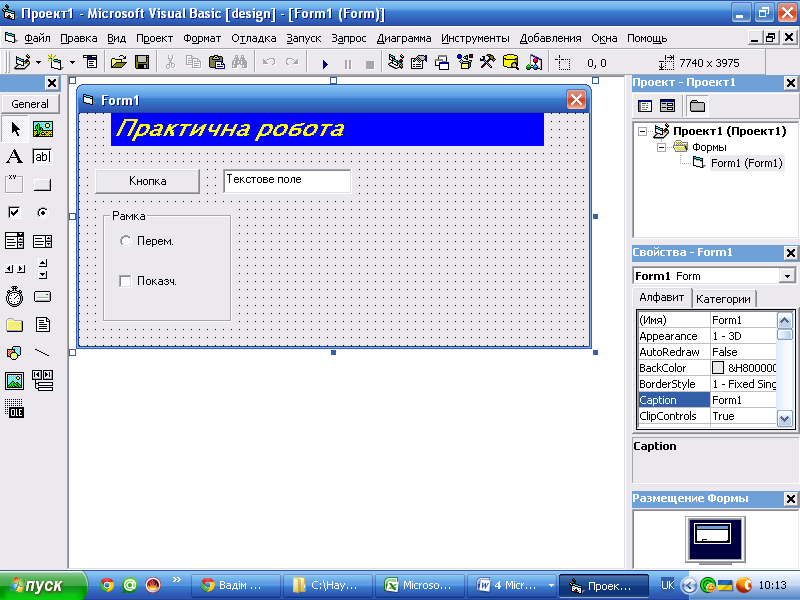
Task: Open the Проект menu
Action: [155, 38]
